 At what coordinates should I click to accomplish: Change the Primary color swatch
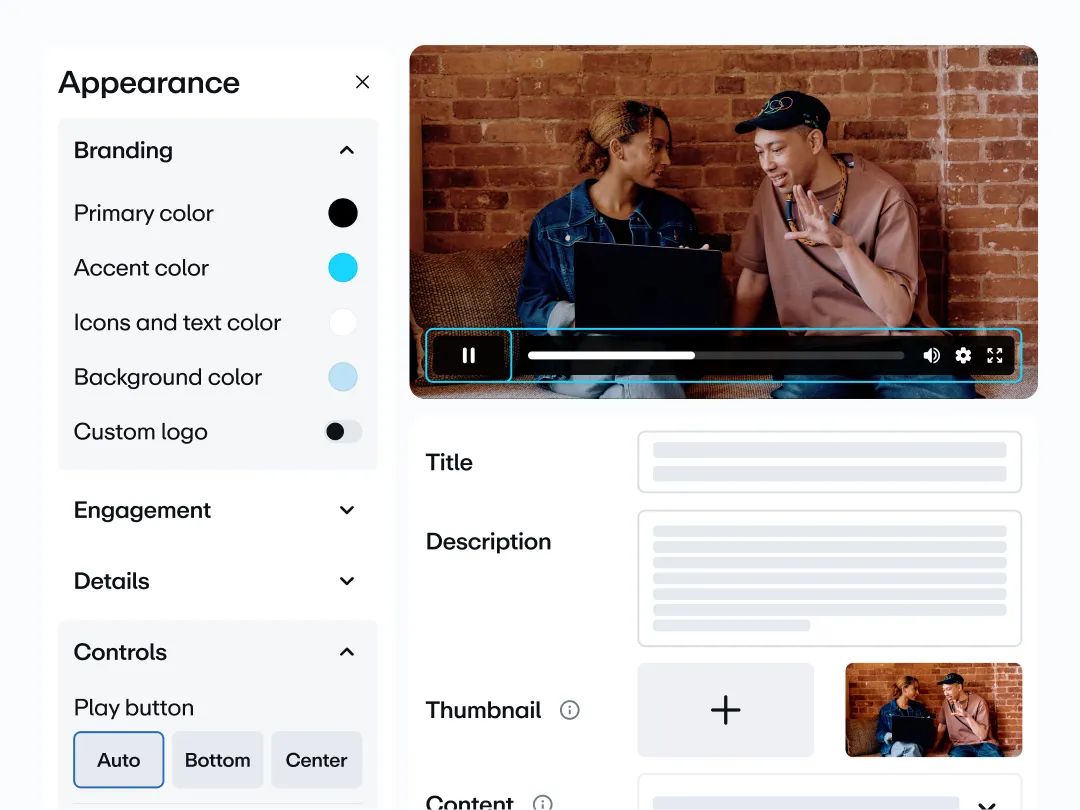(x=343, y=213)
